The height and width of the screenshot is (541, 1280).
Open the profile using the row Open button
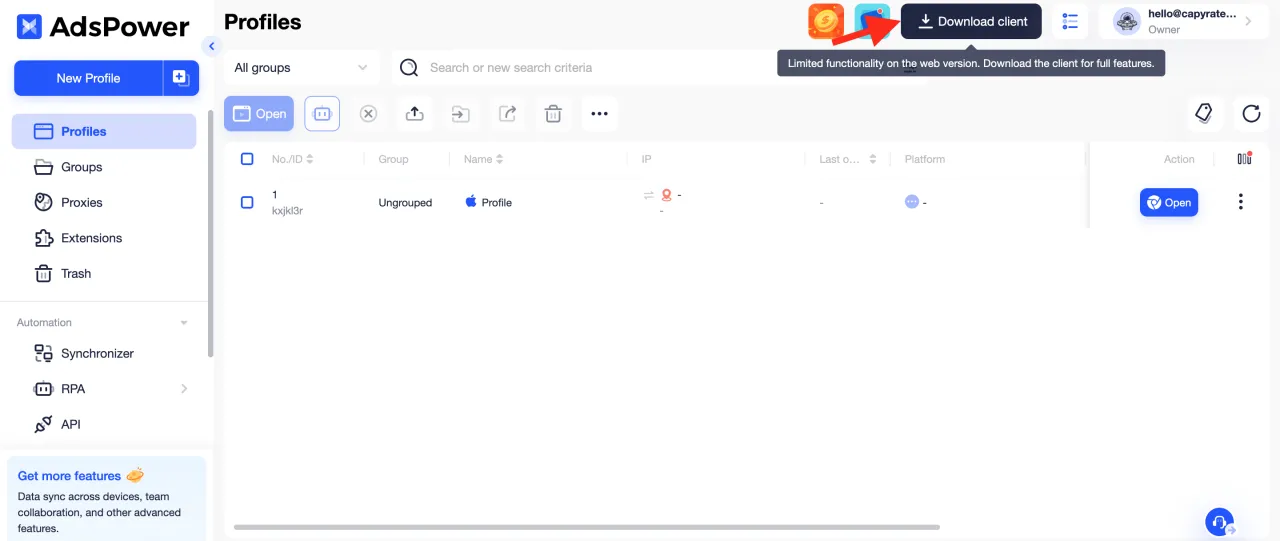1169,202
